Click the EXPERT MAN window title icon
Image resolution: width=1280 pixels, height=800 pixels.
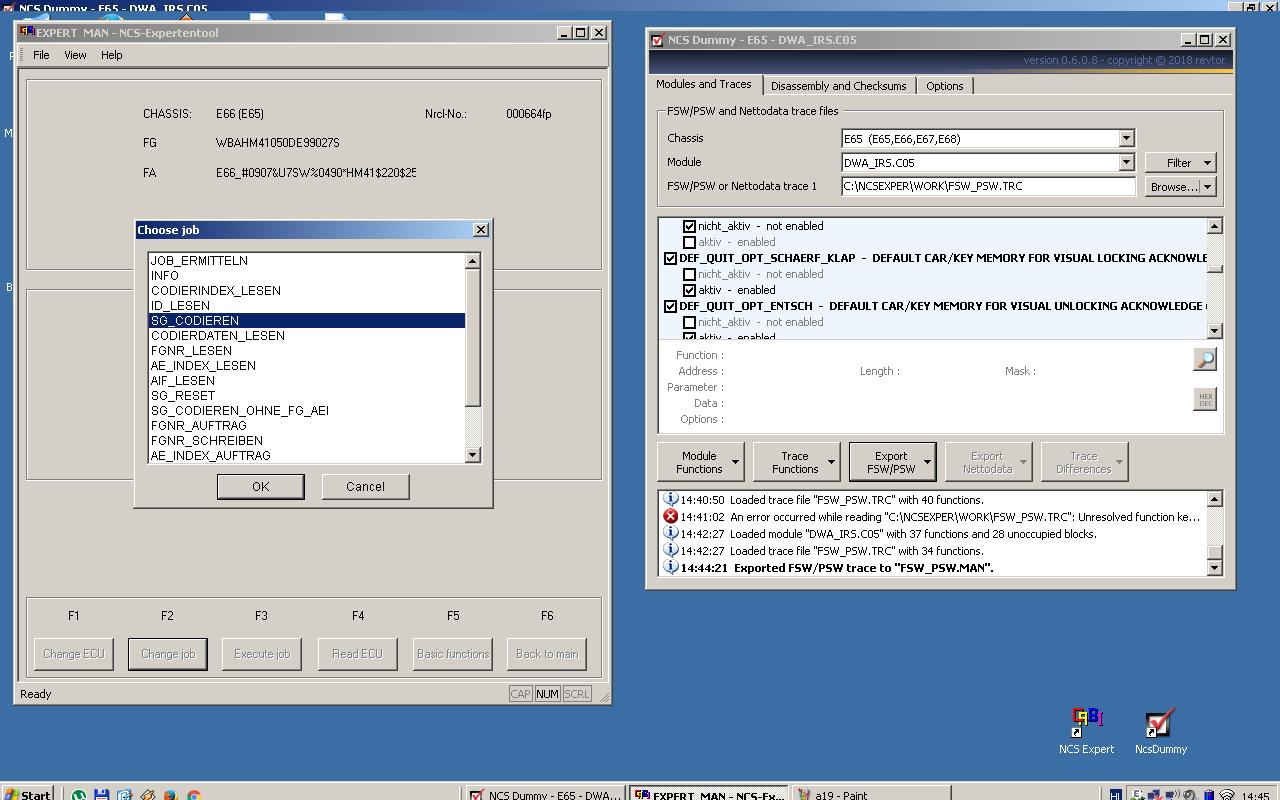[28, 32]
